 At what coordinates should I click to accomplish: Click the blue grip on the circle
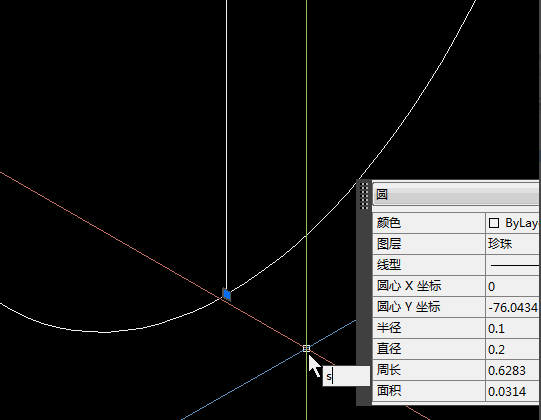pos(227,294)
